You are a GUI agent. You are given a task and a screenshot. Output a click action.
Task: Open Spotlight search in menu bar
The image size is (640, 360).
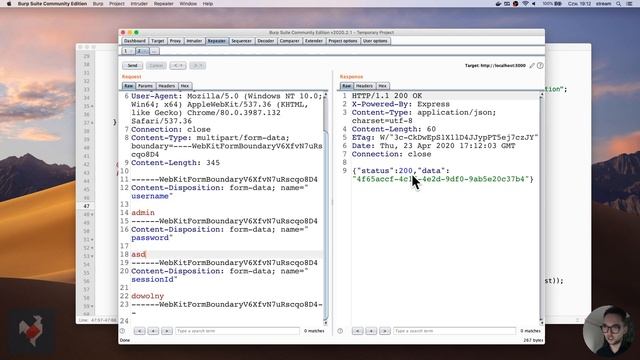619,4
